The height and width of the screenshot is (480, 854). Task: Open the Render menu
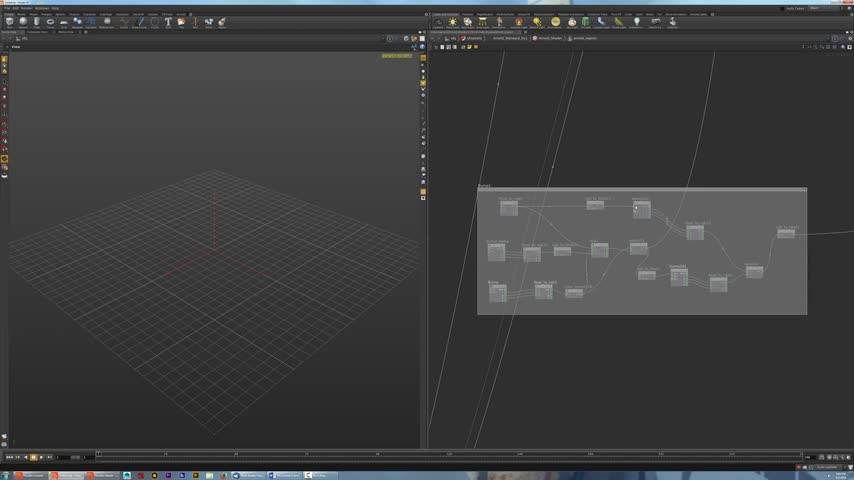(x=27, y=8)
